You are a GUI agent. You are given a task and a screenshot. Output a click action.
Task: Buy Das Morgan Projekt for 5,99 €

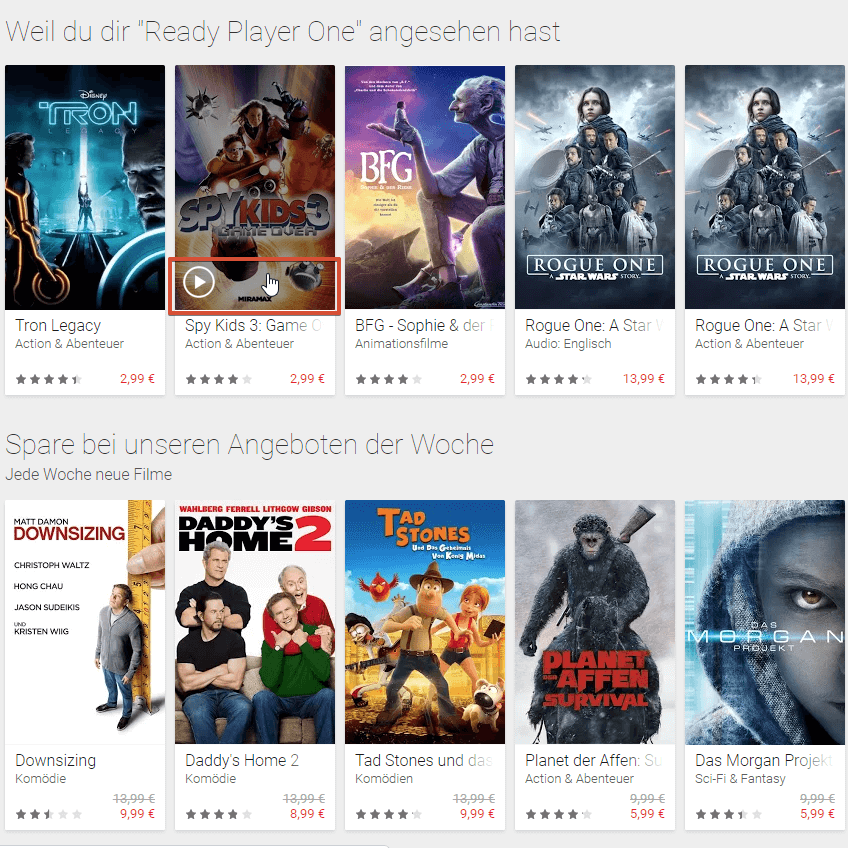point(817,813)
